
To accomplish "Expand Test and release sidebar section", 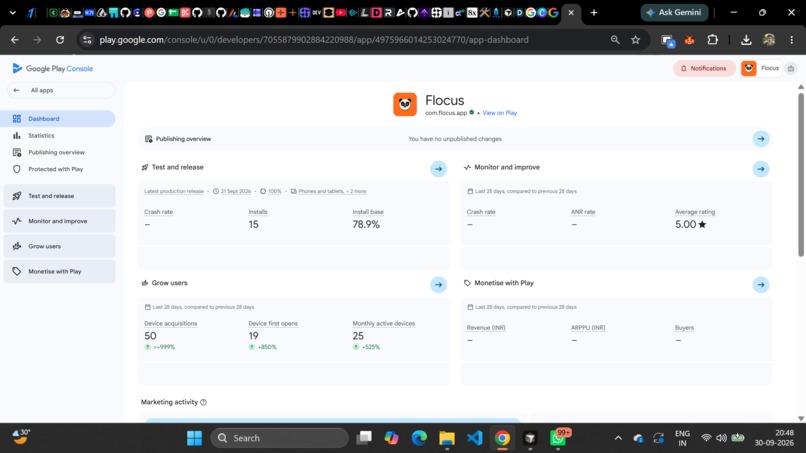I will click(59, 196).
